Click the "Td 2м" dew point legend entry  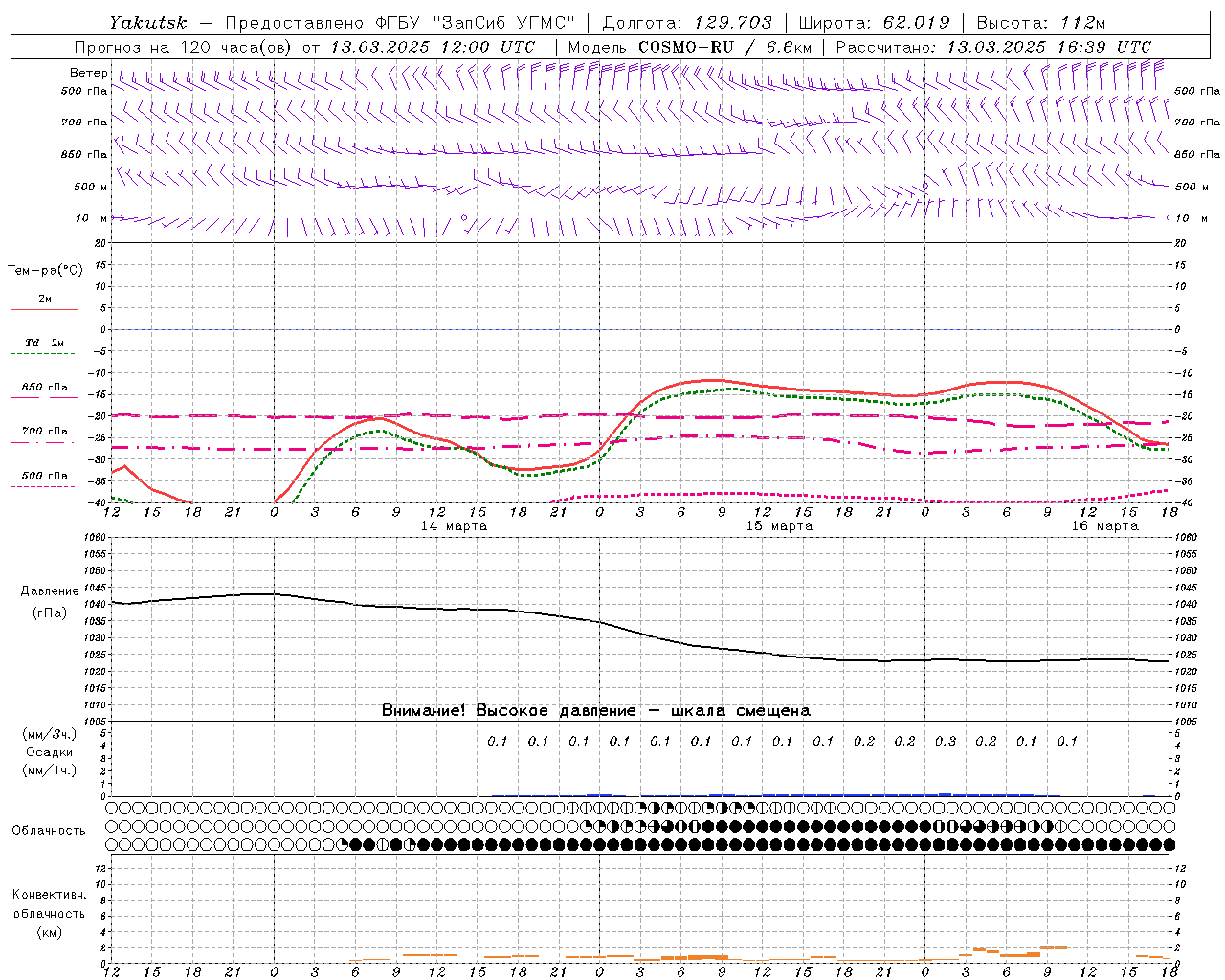coord(45,343)
